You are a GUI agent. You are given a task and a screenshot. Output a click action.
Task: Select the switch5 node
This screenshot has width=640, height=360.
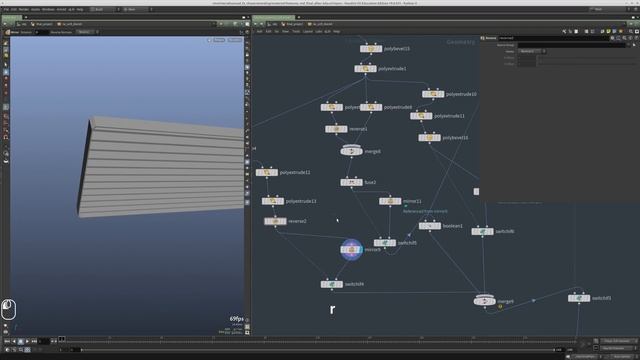click(x=384, y=243)
